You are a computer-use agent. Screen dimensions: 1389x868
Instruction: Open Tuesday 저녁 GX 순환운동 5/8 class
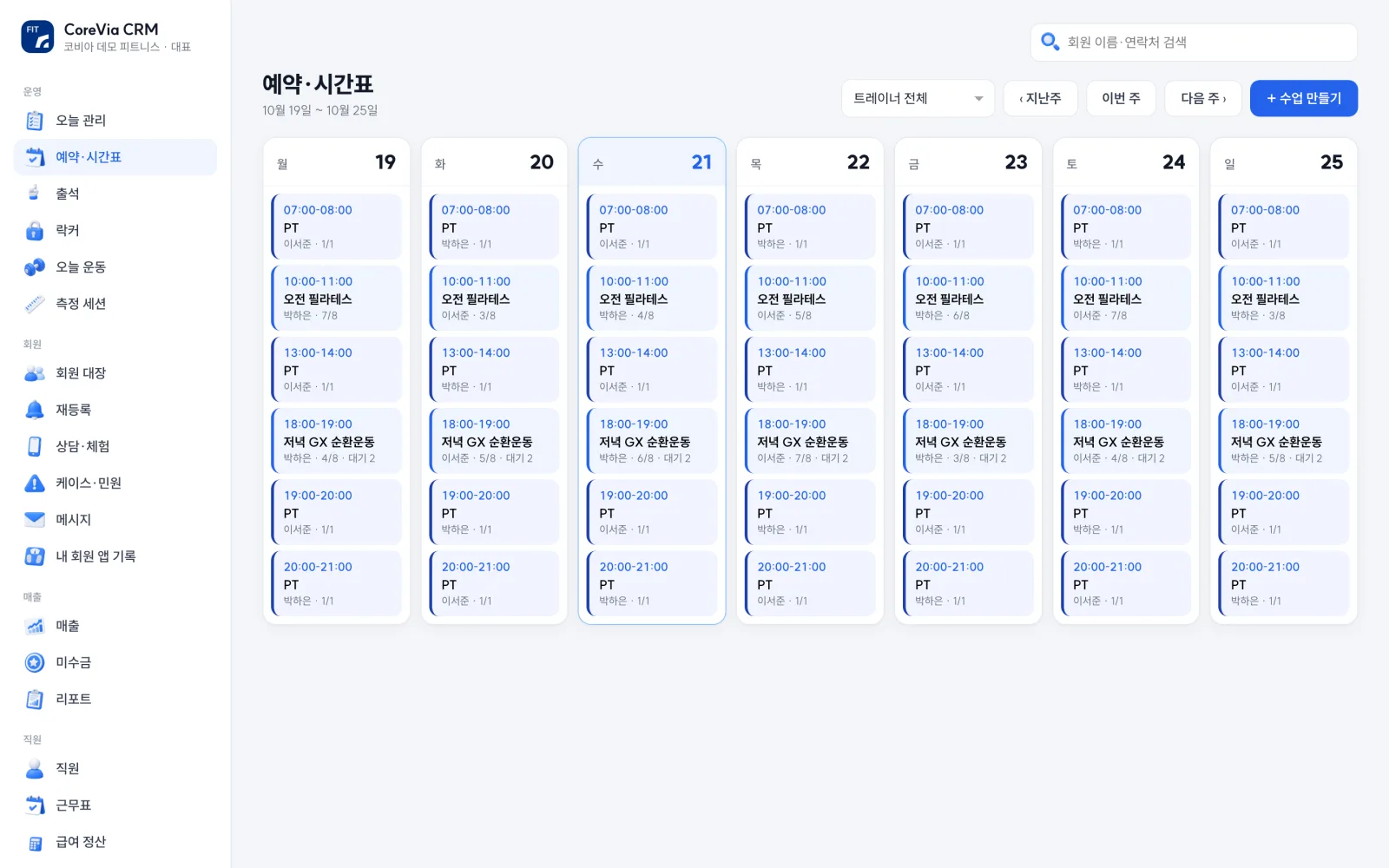[x=494, y=441]
